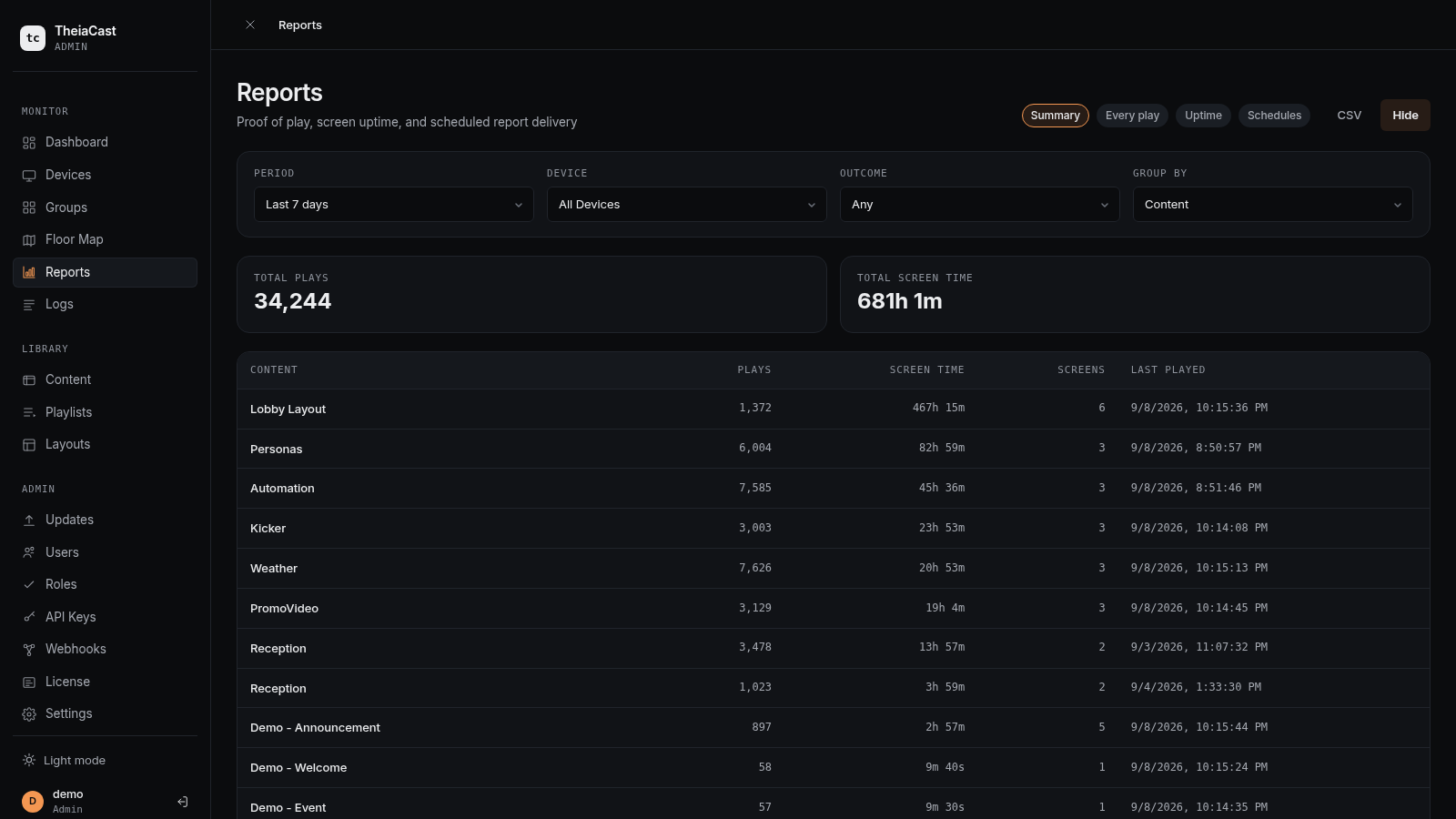Click the Users people icon
This screenshot has height=819, width=1456.
pyautogui.click(x=29, y=552)
